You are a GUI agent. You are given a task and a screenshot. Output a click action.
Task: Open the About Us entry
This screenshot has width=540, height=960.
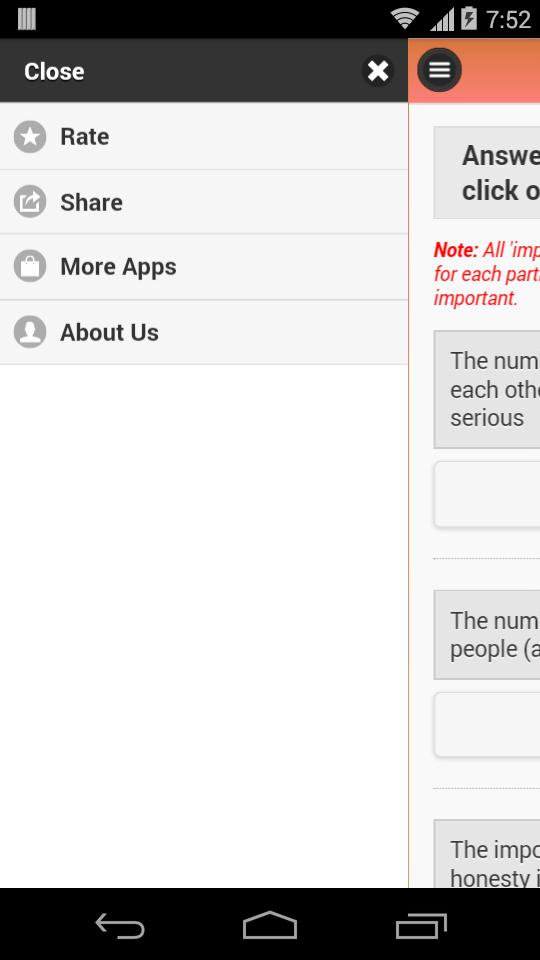point(204,332)
